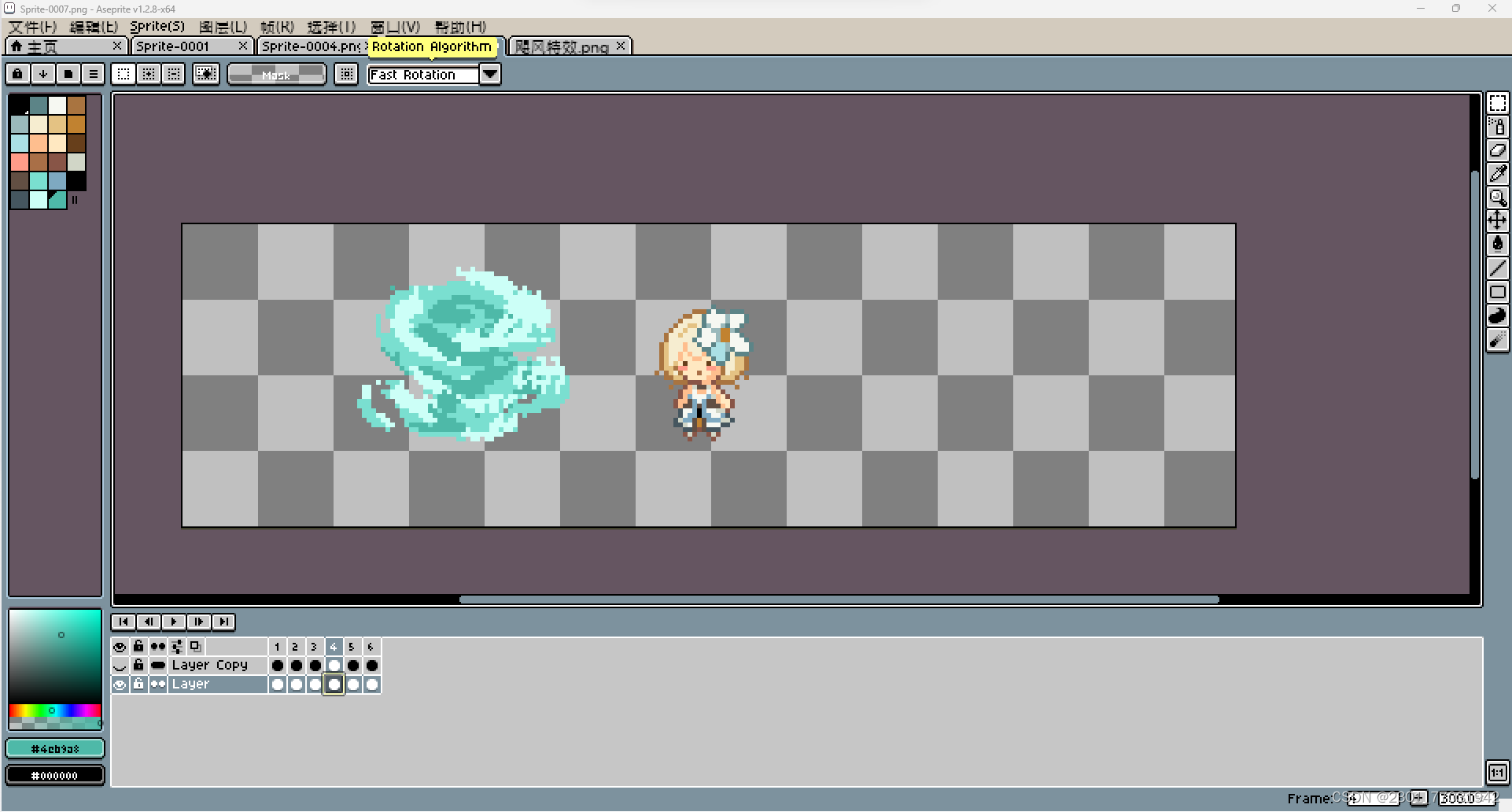Viewport: 1512px width, 812px height.
Task: Toggle continuous cels in timeline header
Action: (x=158, y=647)
